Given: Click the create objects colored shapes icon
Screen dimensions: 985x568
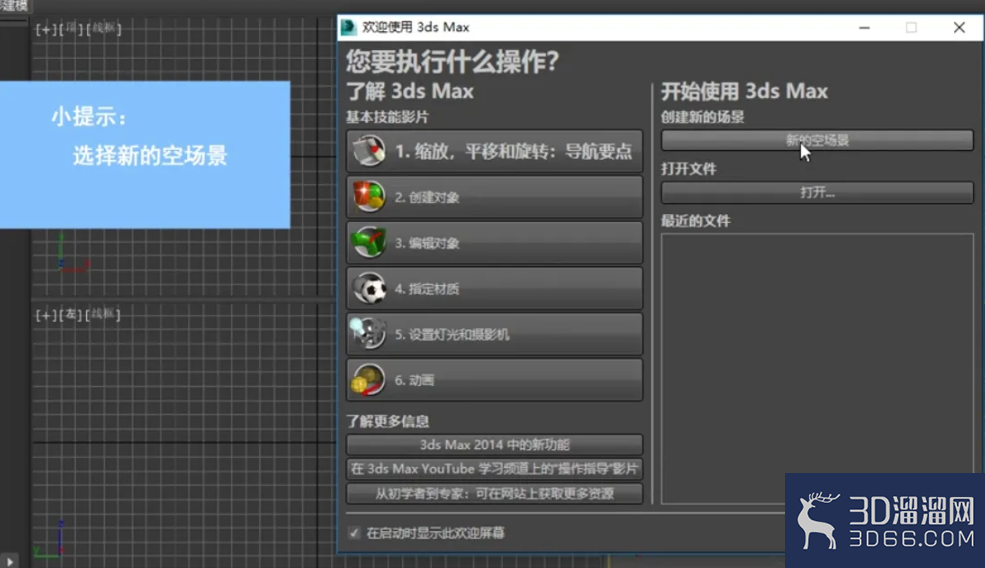Looking at the screenshot, I should [369, 196].
